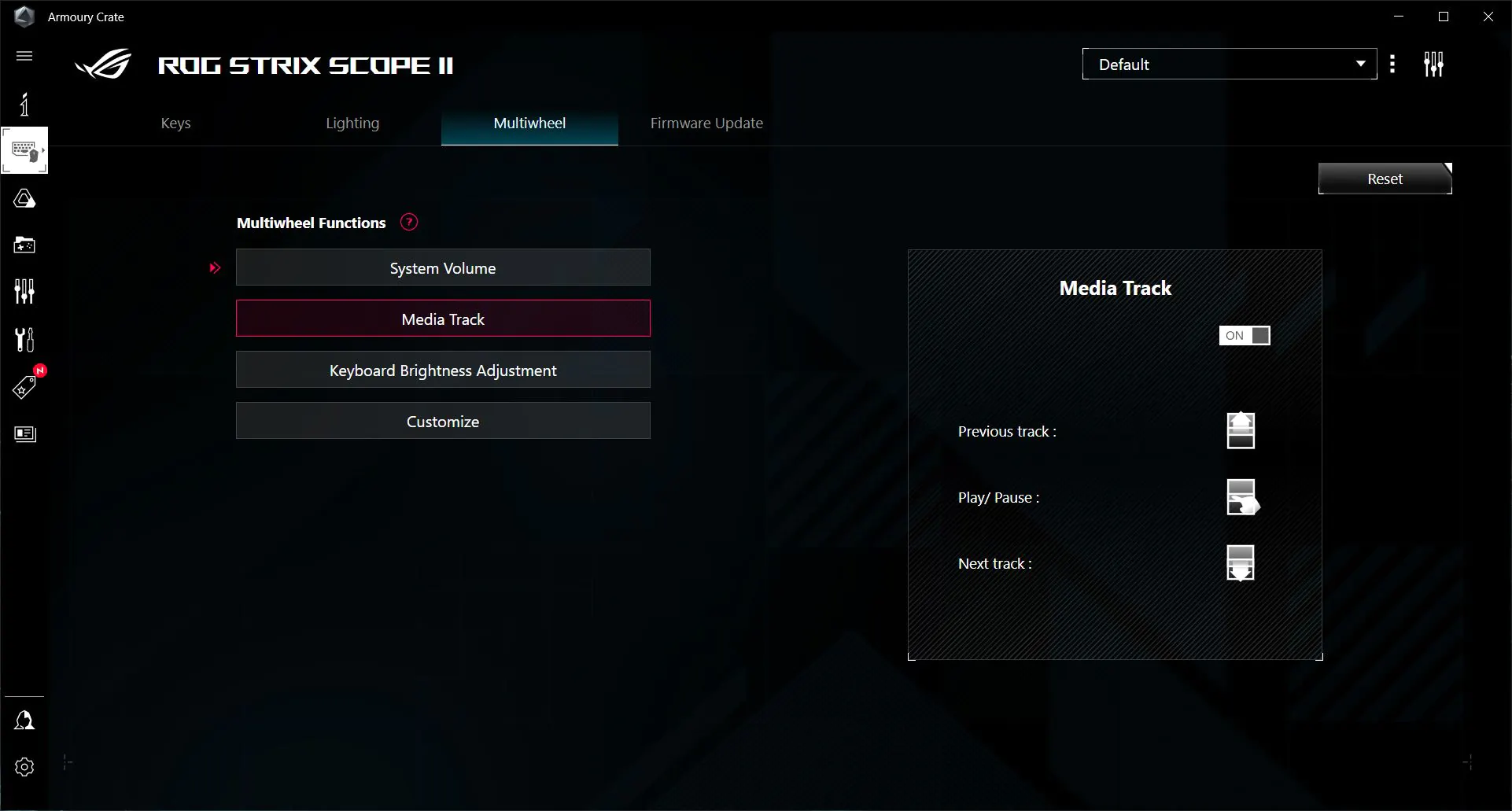The height and width of the screenshot is (811, 1512).
Task: Click the Previous track wheel-up icon
Action: tap(1241, 430)
